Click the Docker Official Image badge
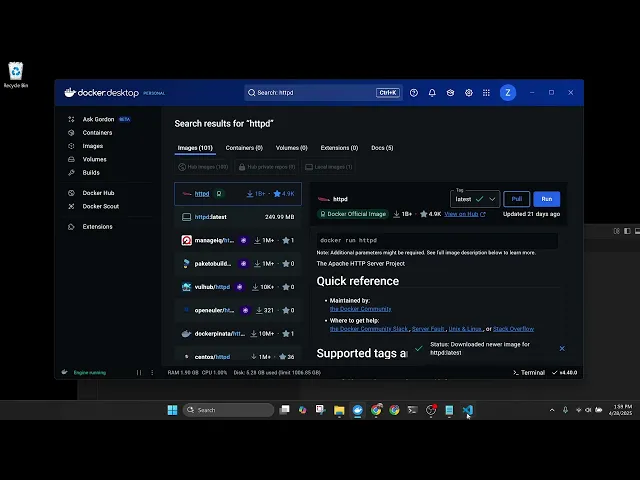640x480 pixels. [353, 214]
